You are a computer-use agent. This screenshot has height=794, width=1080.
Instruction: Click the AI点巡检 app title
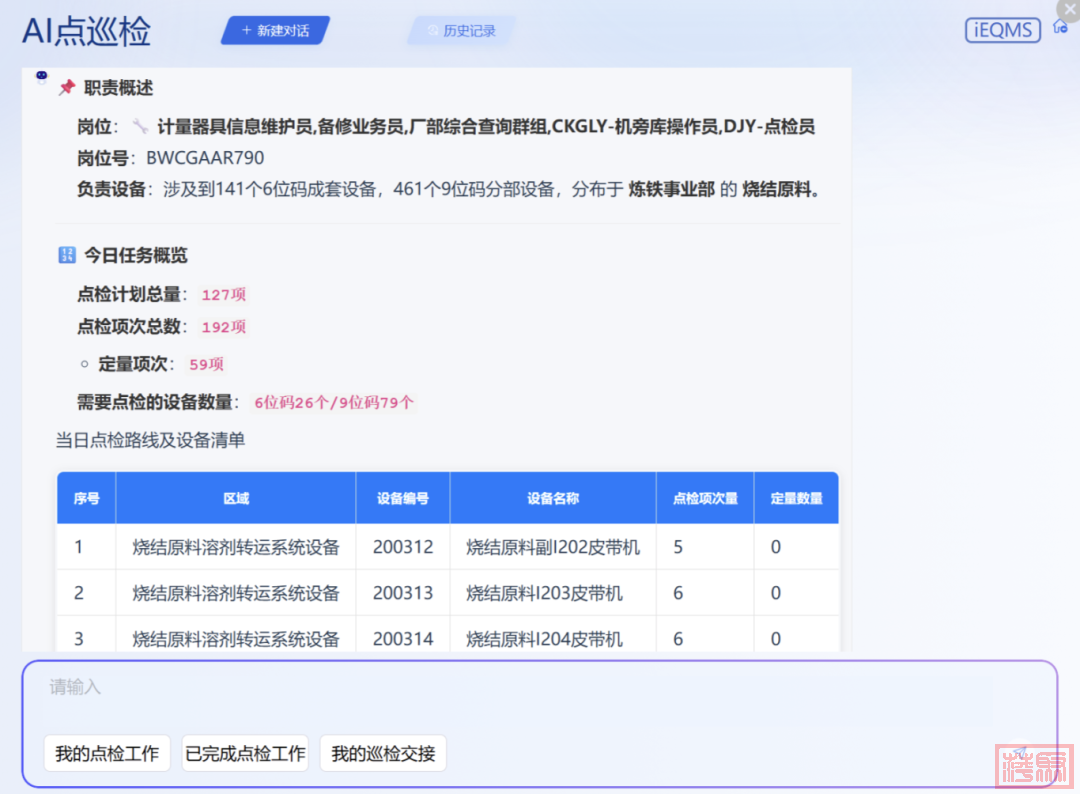point(87,32)
